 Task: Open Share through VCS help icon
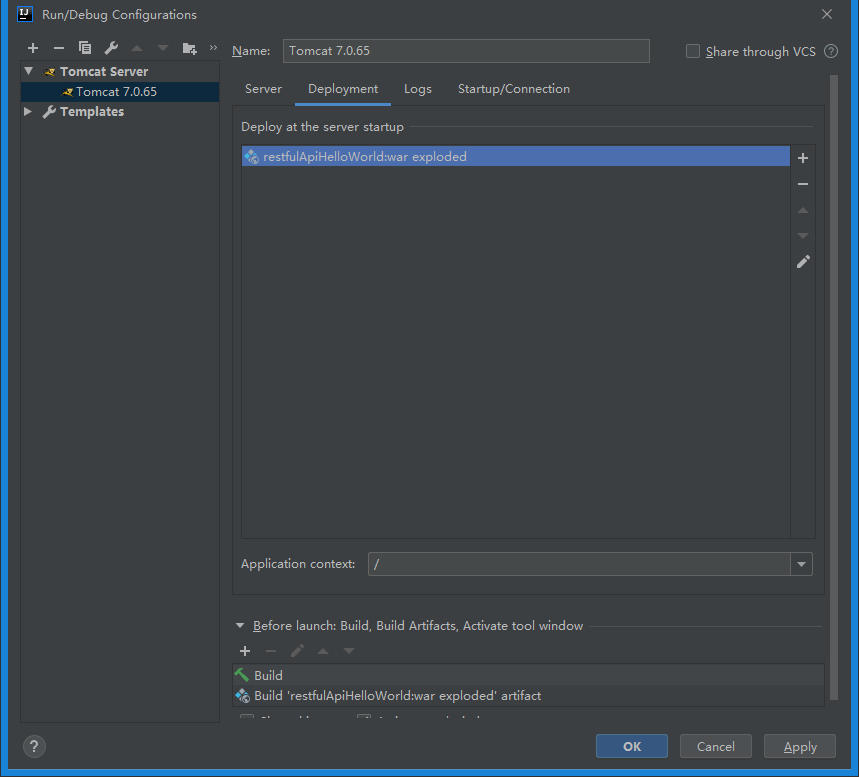[x=831, y=52]
